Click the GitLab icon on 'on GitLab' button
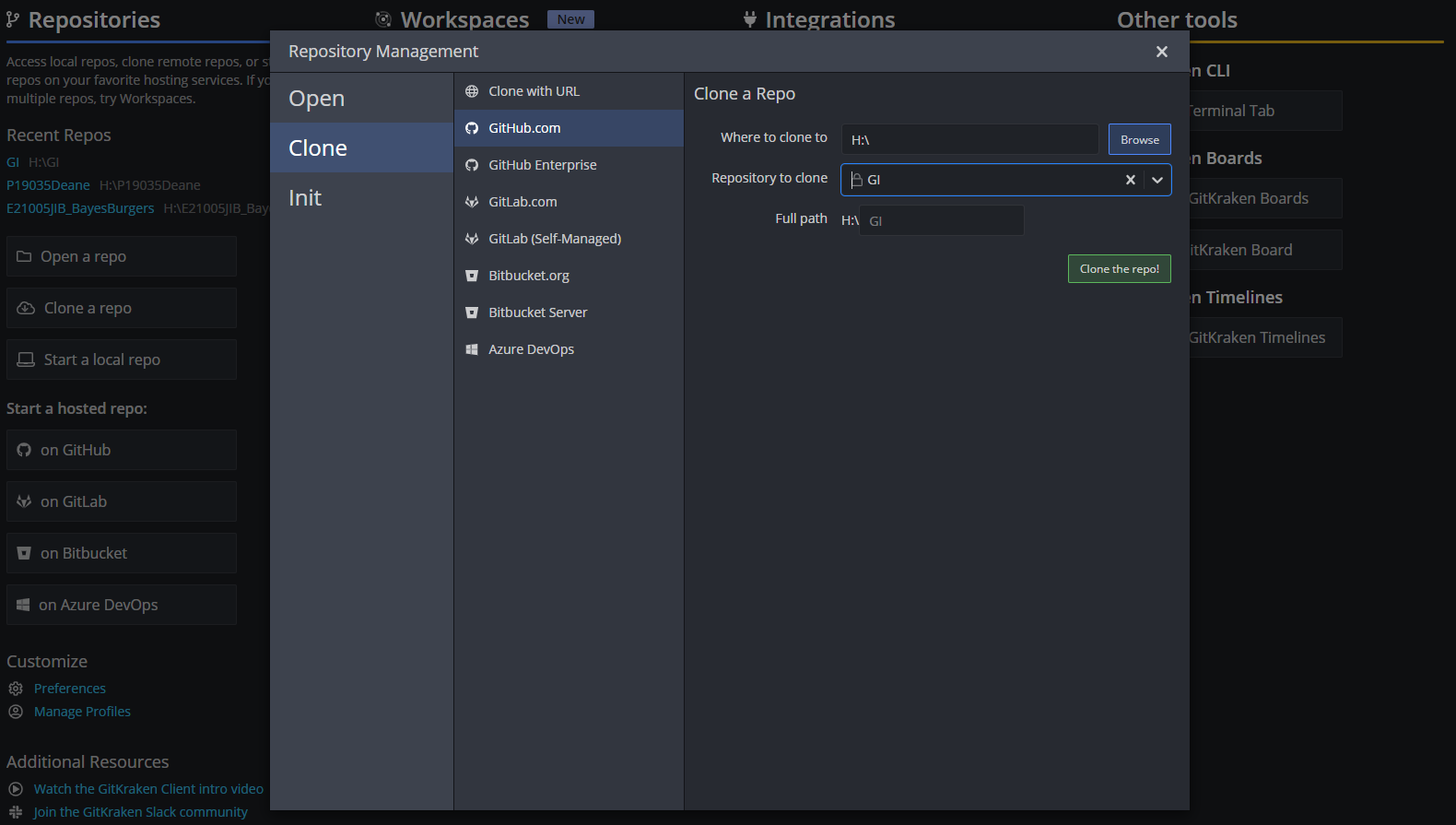Viewport: 1456px width, 825px height. coord(24,501)
